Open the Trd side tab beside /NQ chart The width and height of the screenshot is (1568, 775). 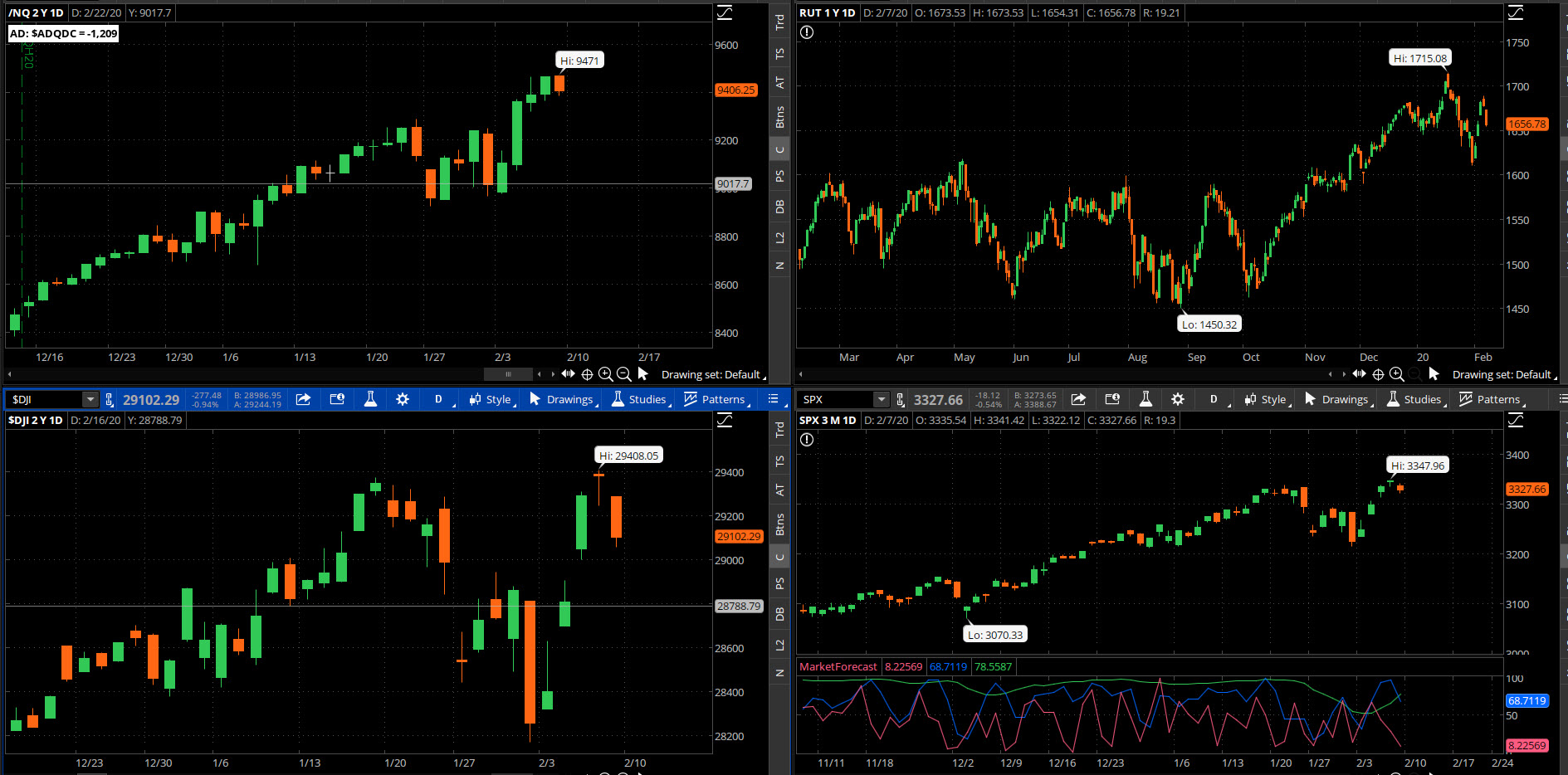pos(779,22)
